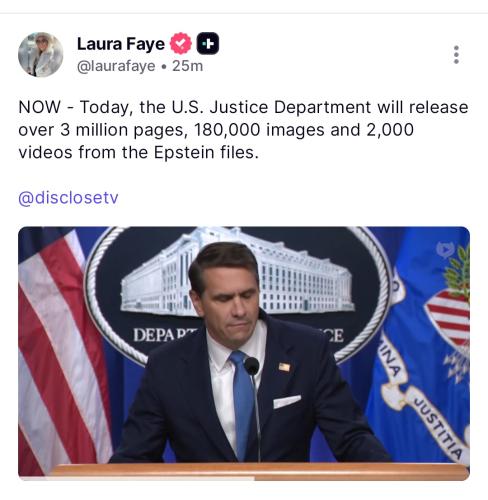Follow the @disclosetv mention link

(68, 198)
